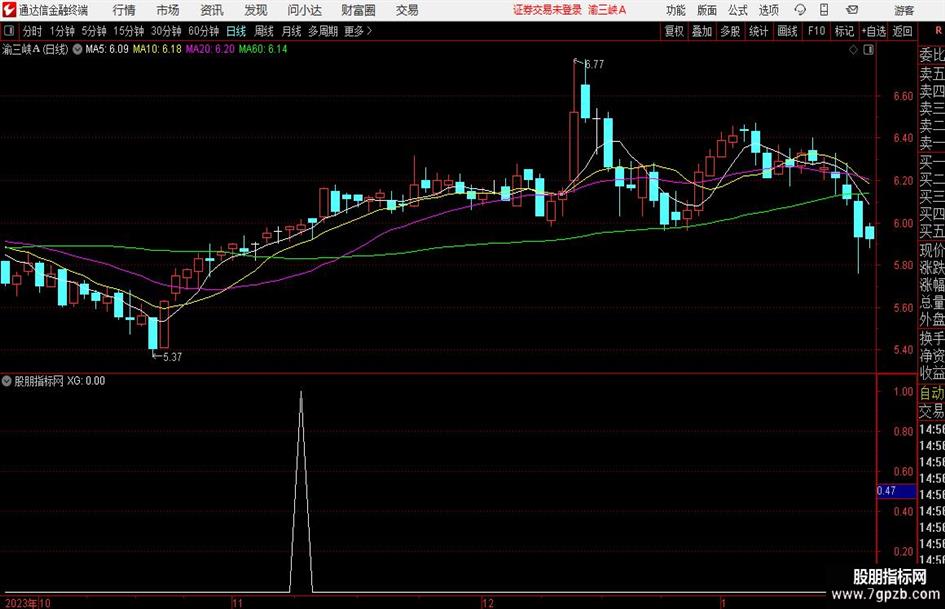Click the XG: 0.00 indicator value

[x=86, y=381]
